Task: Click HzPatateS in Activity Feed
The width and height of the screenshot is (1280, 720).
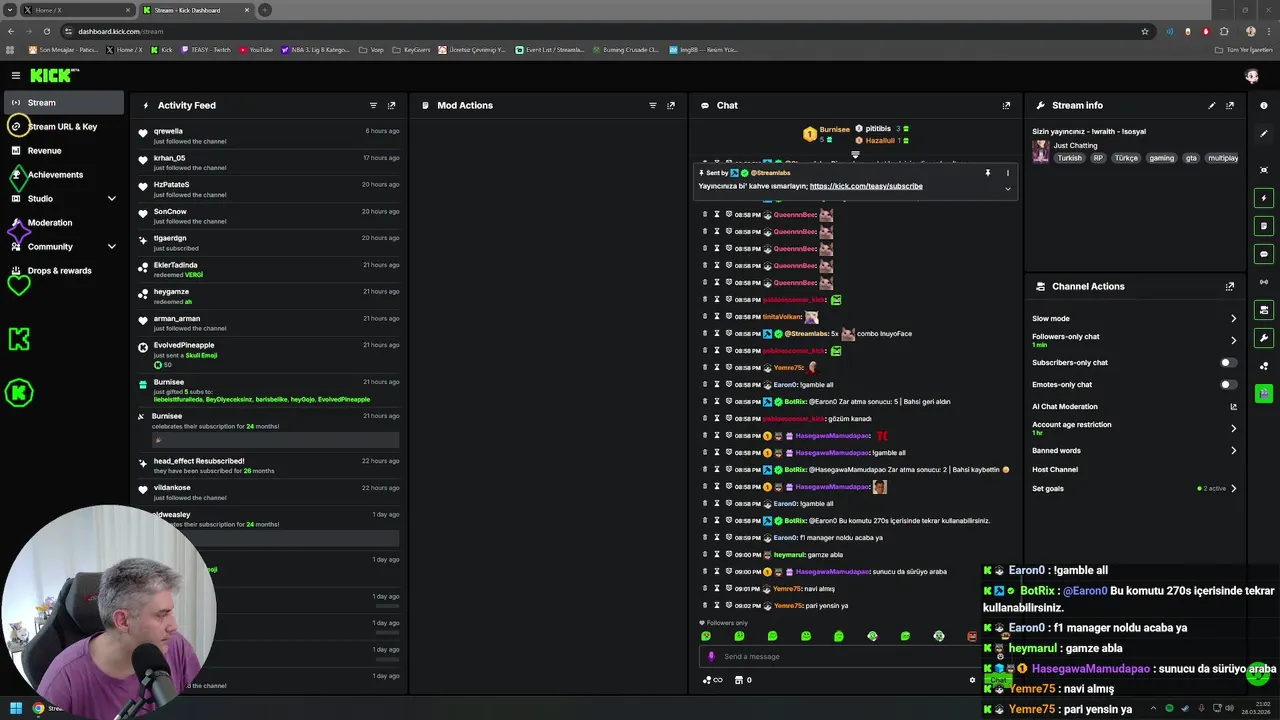Action: coord(171,185)
